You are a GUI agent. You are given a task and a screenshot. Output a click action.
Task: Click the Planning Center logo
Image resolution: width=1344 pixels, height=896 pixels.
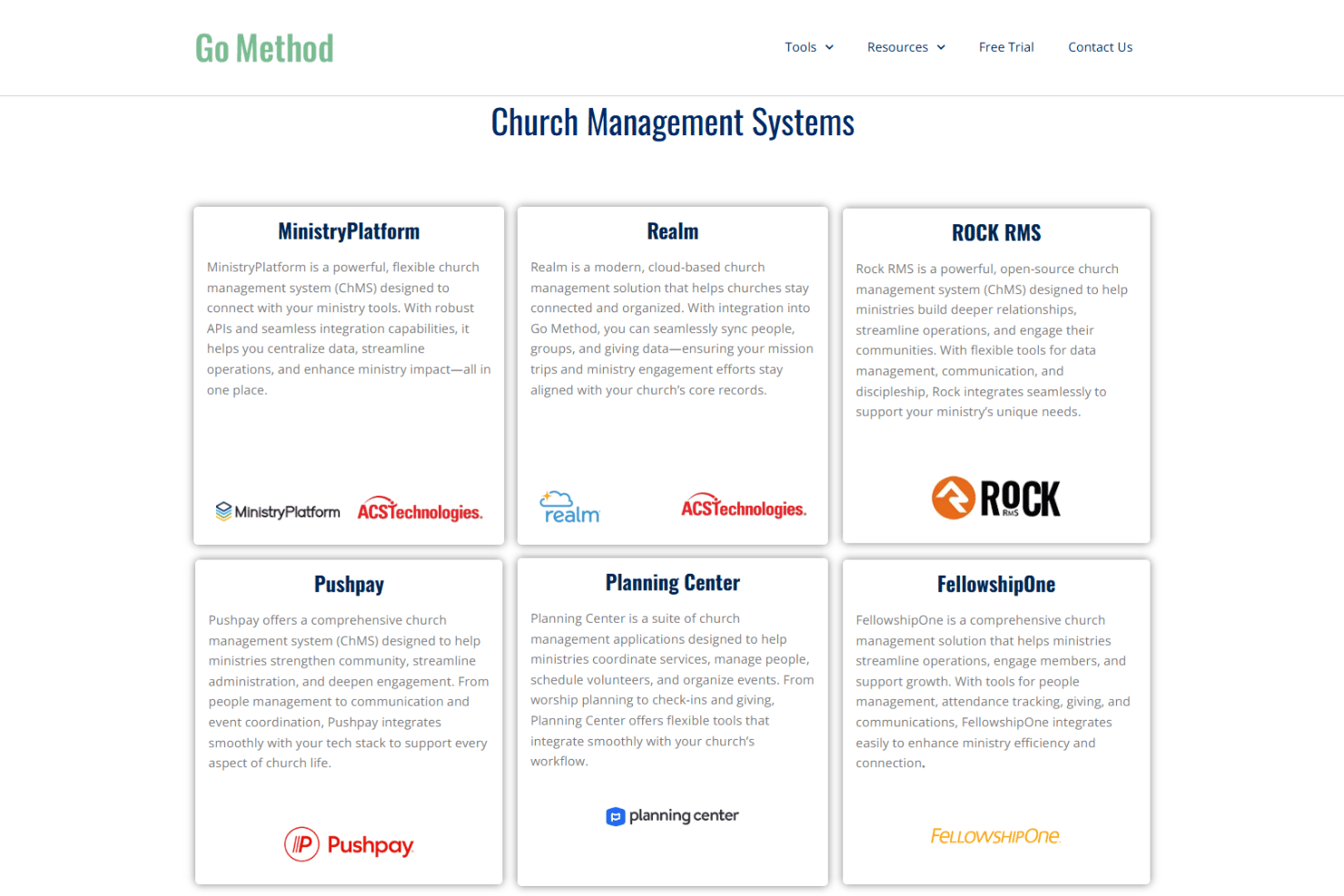pyautogui.click(x=672, y=816)
